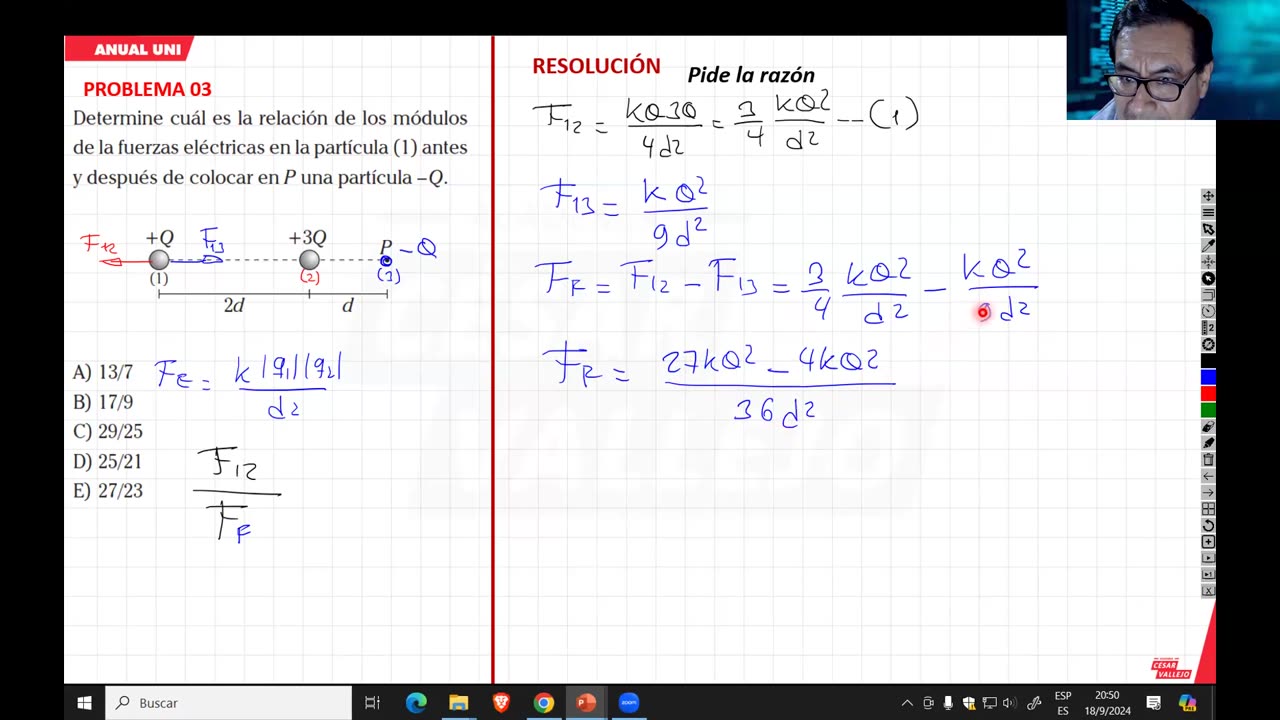
Task: Select the arrow cursor pointer tool
Action: [1208, 229]
